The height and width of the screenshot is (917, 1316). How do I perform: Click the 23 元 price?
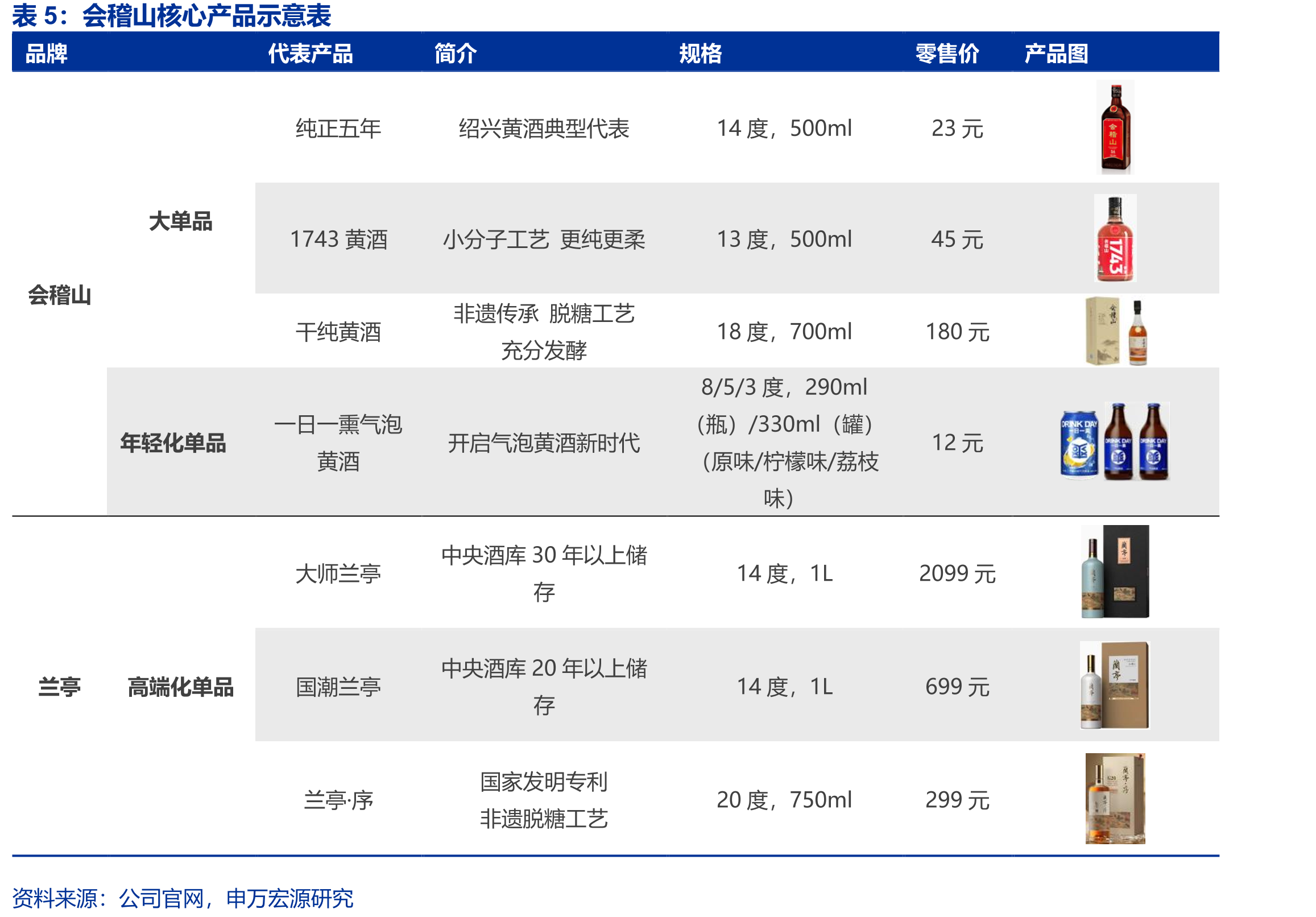click(x=957, y=128)
